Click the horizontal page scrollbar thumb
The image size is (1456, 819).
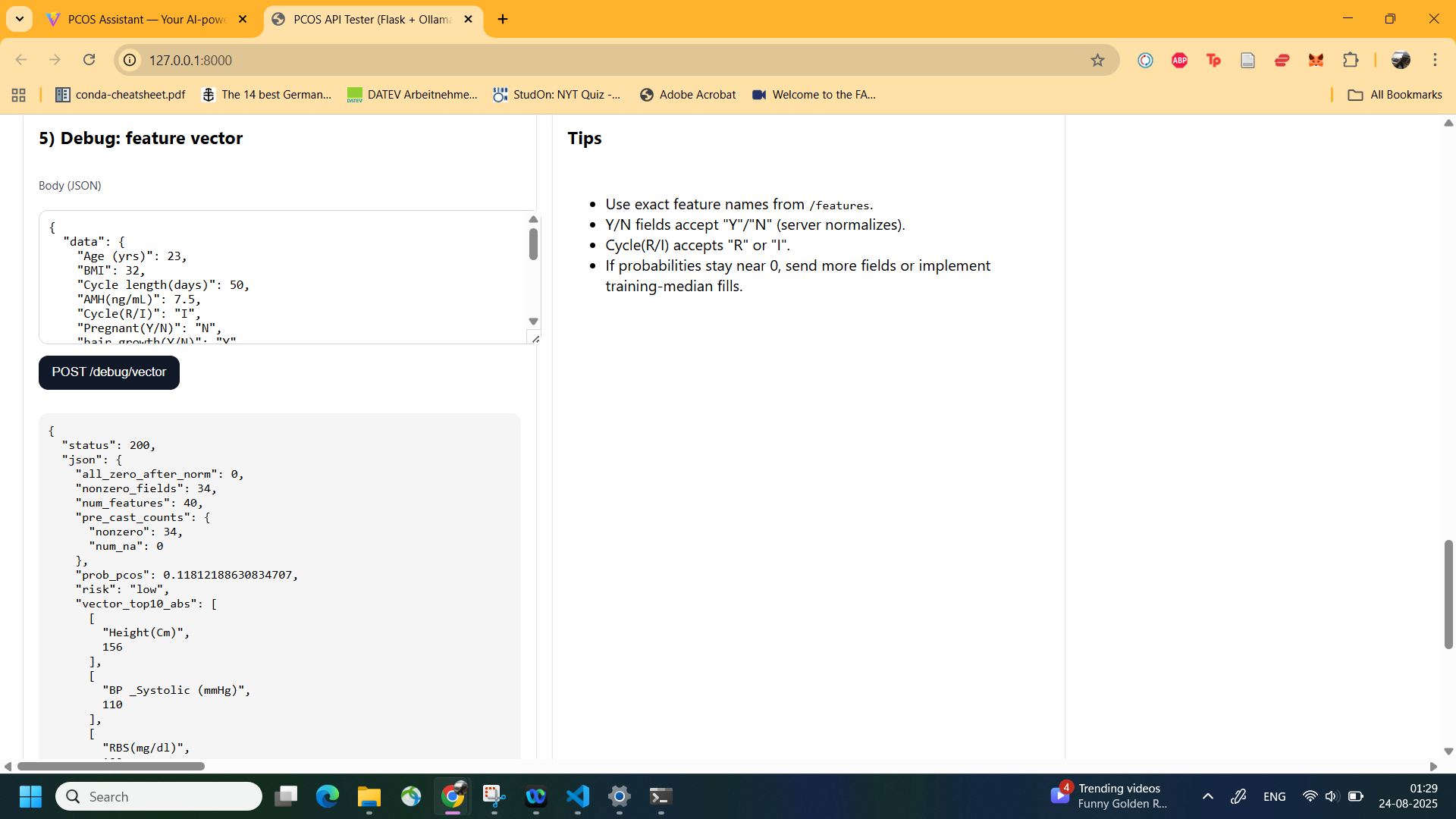111,766
